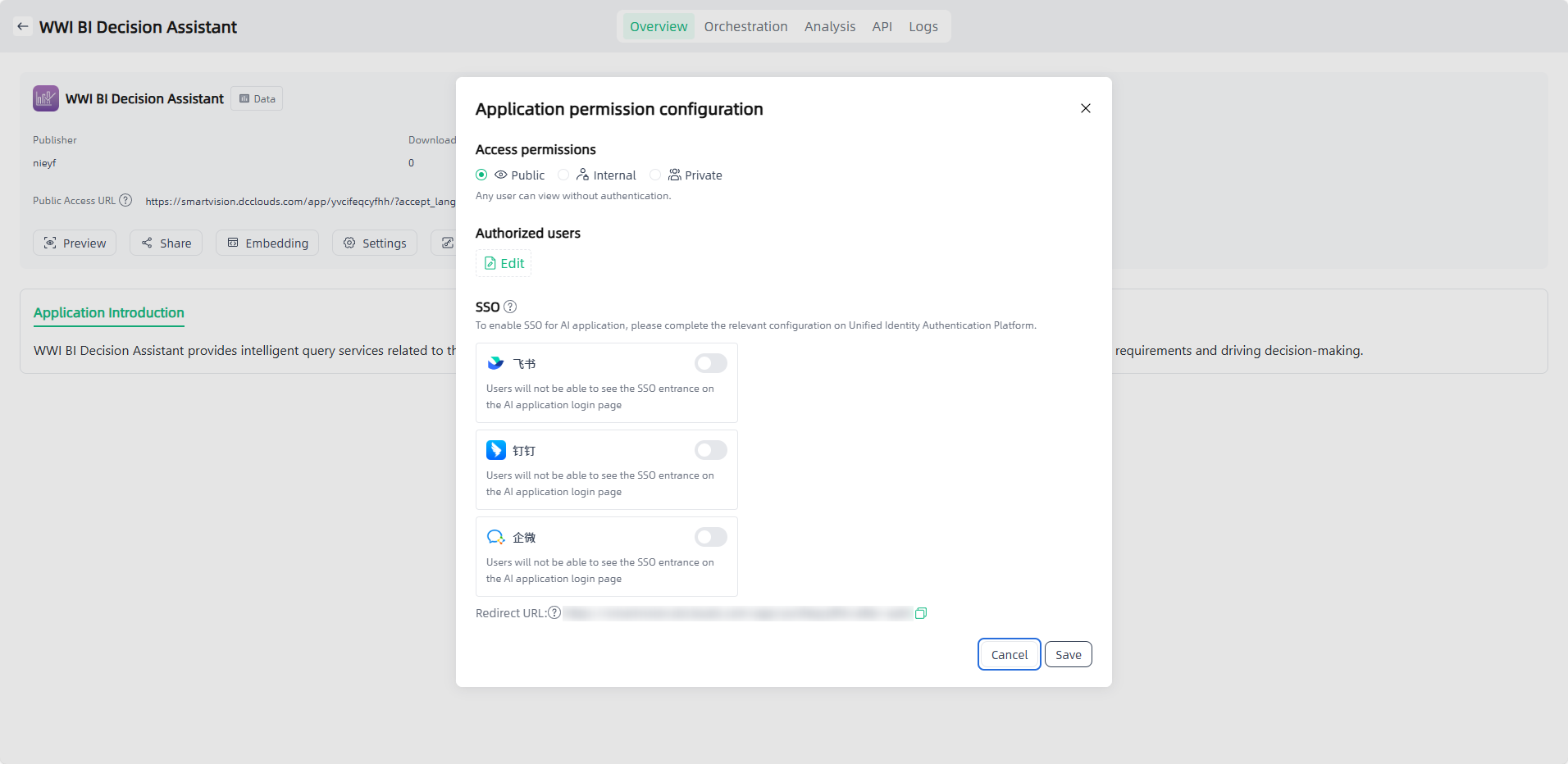Enable the 钉钉 SSO toggle
This screenshot has width=1568, height=764.
(710, 450)
